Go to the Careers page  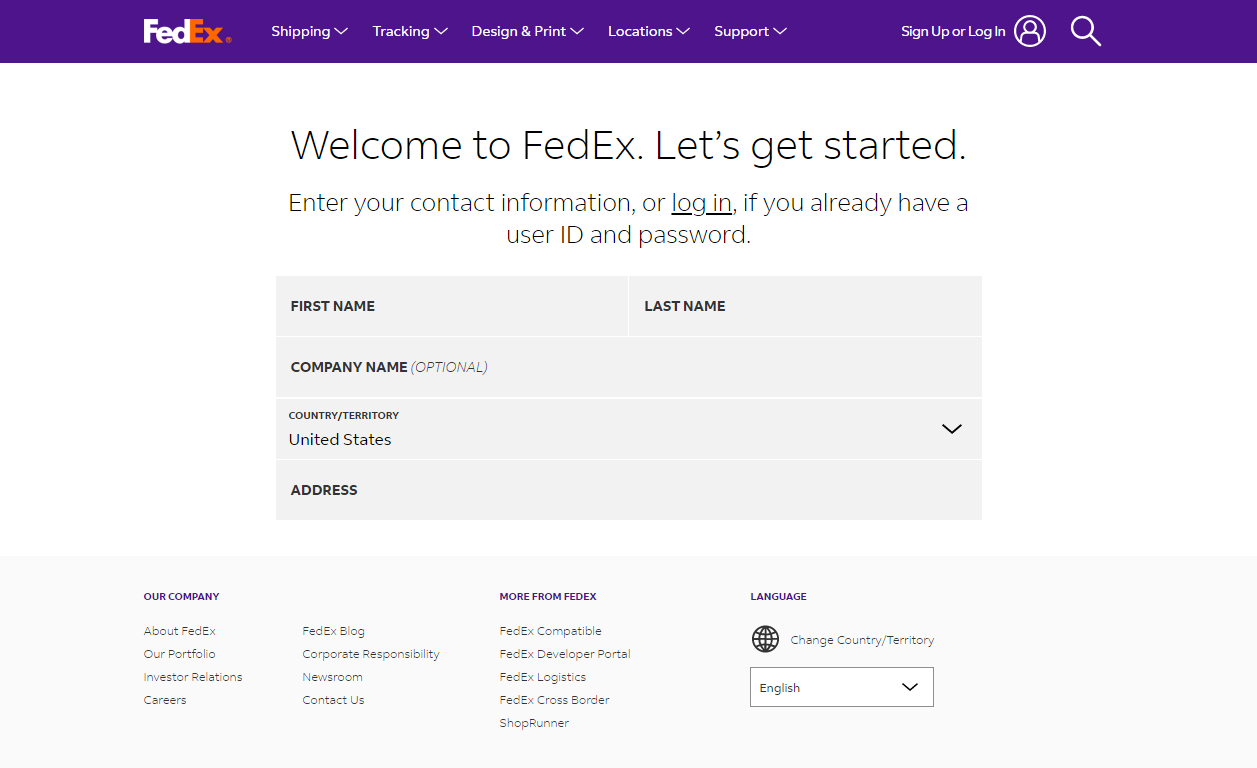[x=165, y=700]
